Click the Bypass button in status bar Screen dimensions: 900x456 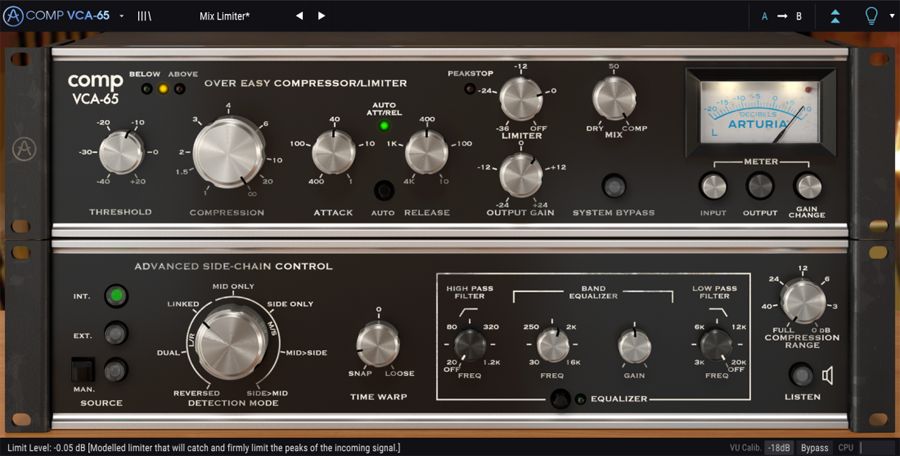[814, 448]
